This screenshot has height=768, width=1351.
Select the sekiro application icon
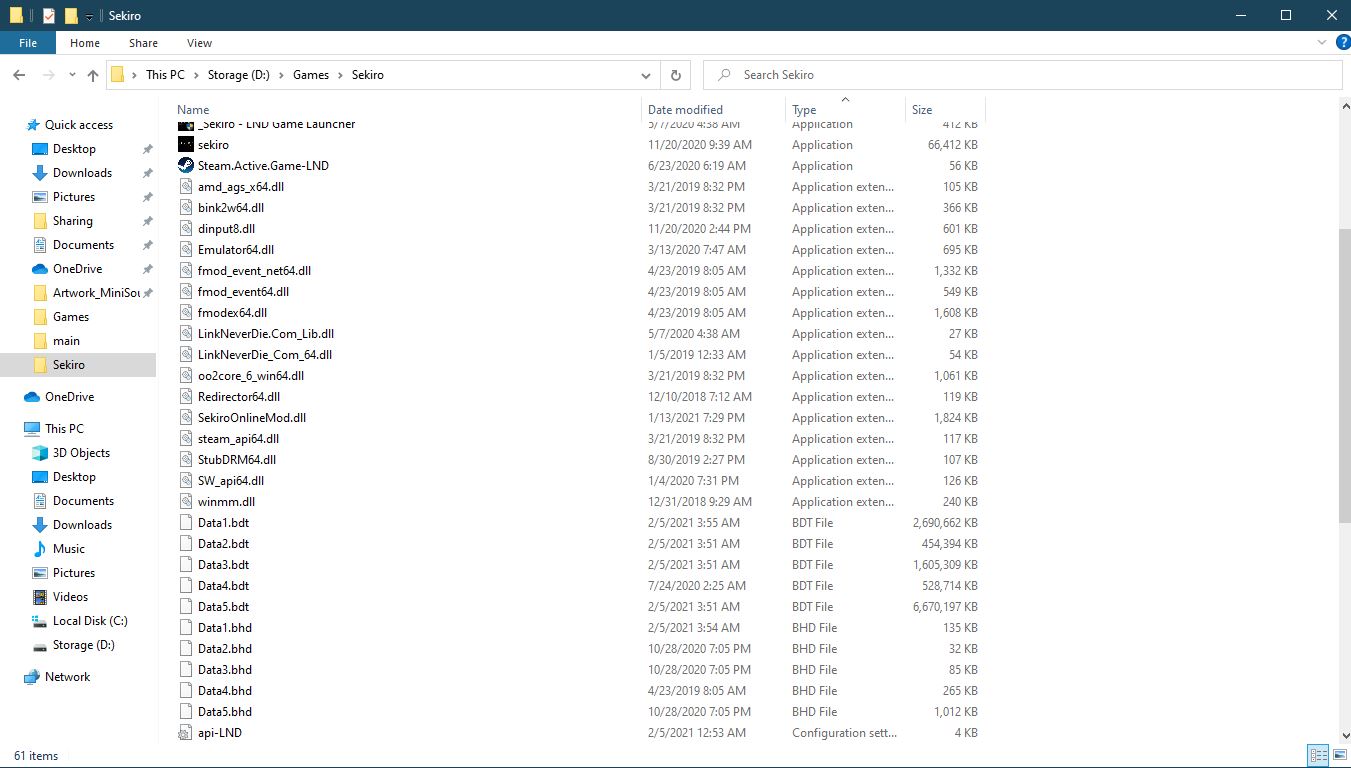point(186,145)
